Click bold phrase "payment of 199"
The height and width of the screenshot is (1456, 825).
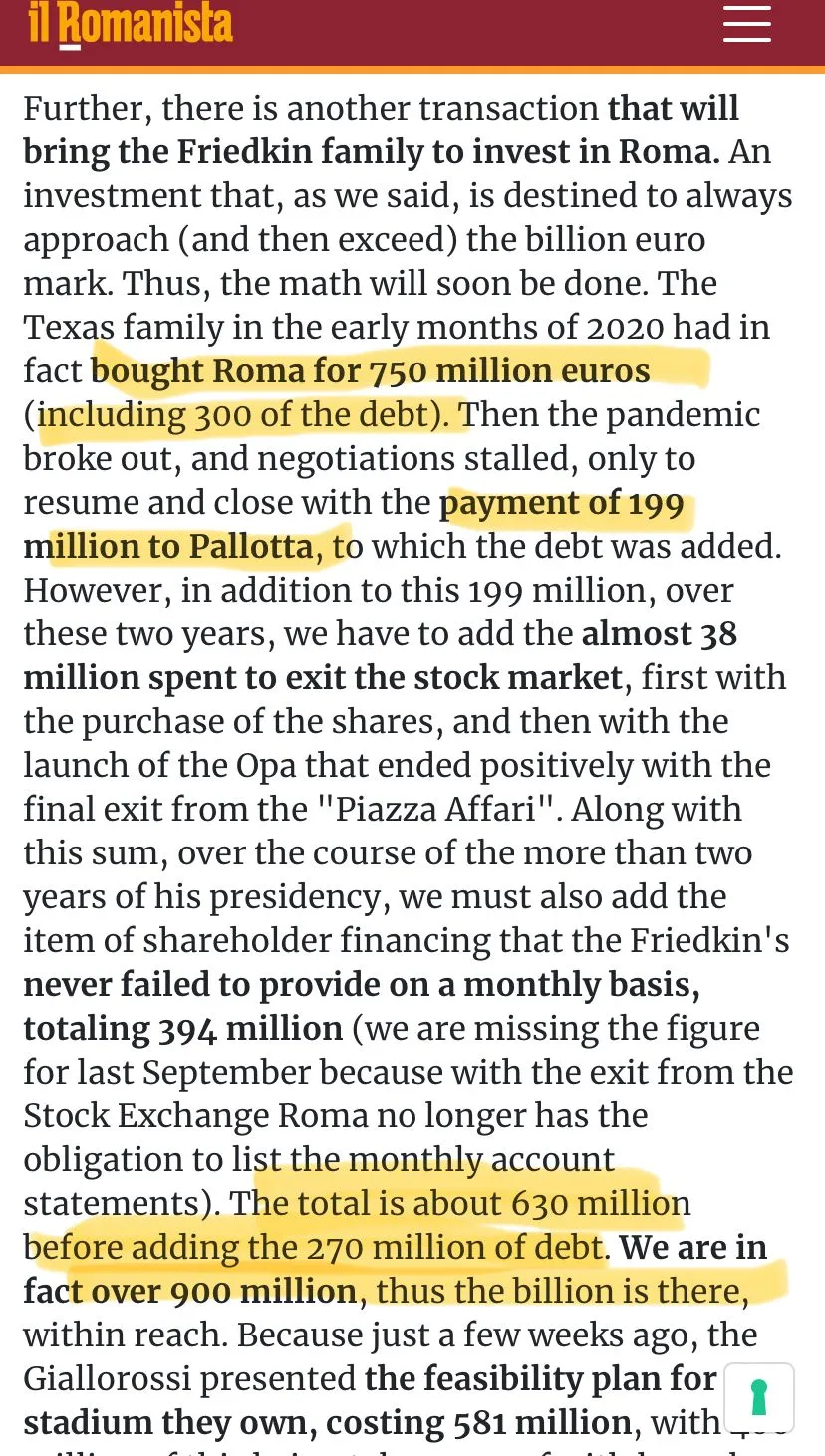[561, 503]
